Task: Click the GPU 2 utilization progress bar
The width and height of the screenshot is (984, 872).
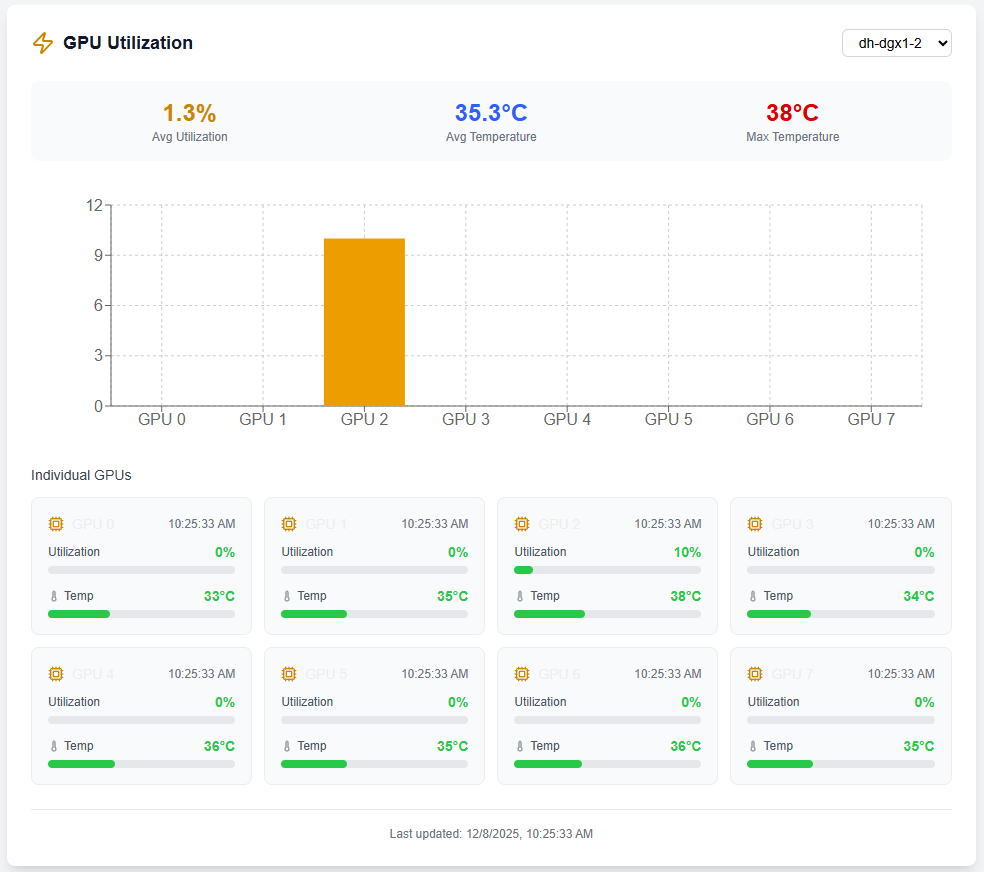Action: pos(607,570)
